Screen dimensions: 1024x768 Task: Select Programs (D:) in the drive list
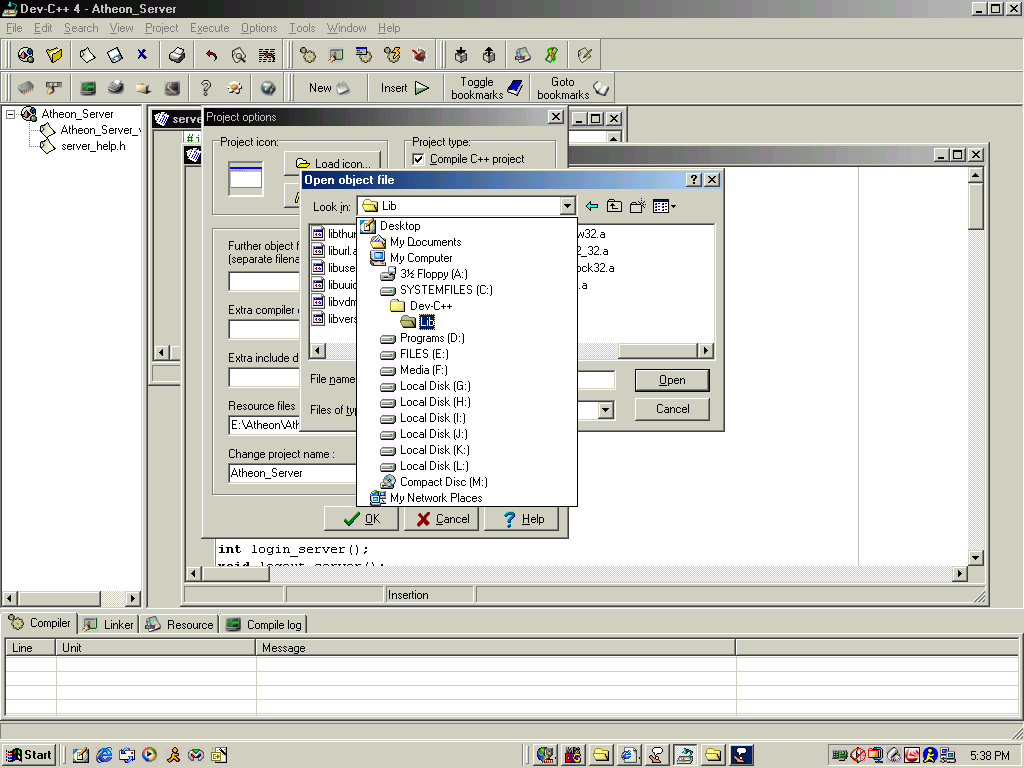(x=432, y=338)
